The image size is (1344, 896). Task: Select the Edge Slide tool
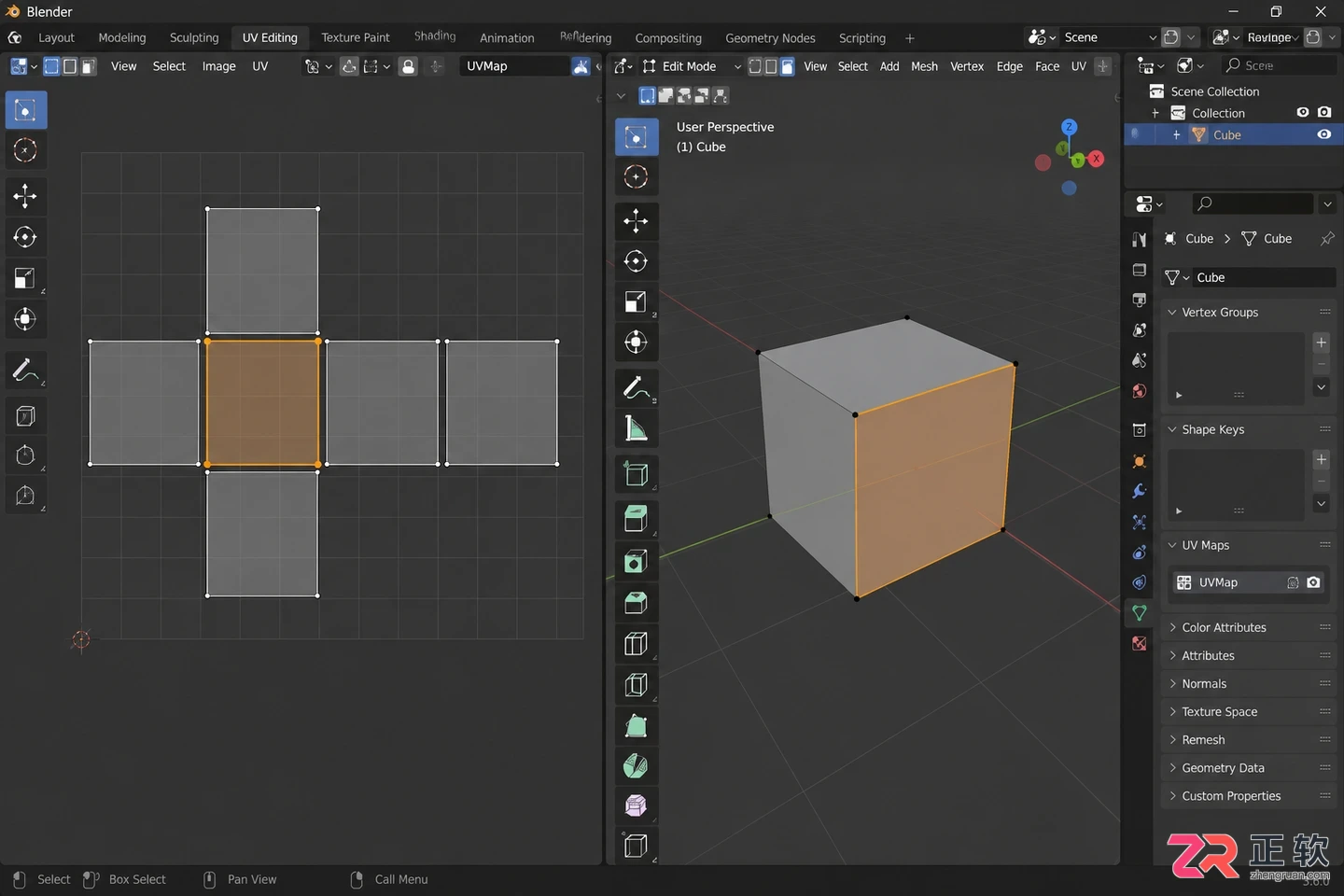pos(636,846)
